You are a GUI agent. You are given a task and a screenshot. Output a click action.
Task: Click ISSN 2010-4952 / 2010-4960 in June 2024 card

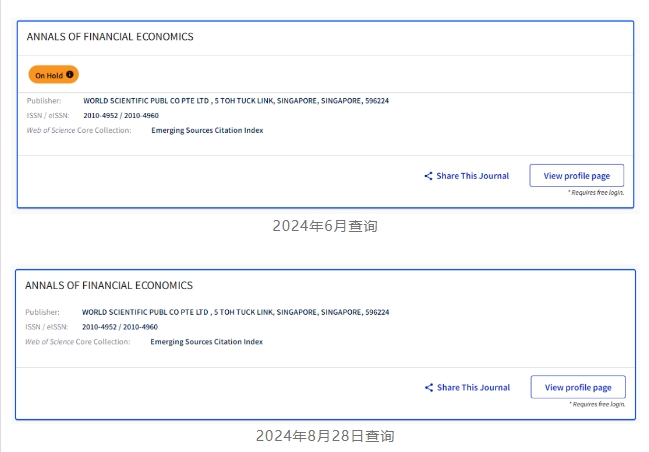[121, 115]
